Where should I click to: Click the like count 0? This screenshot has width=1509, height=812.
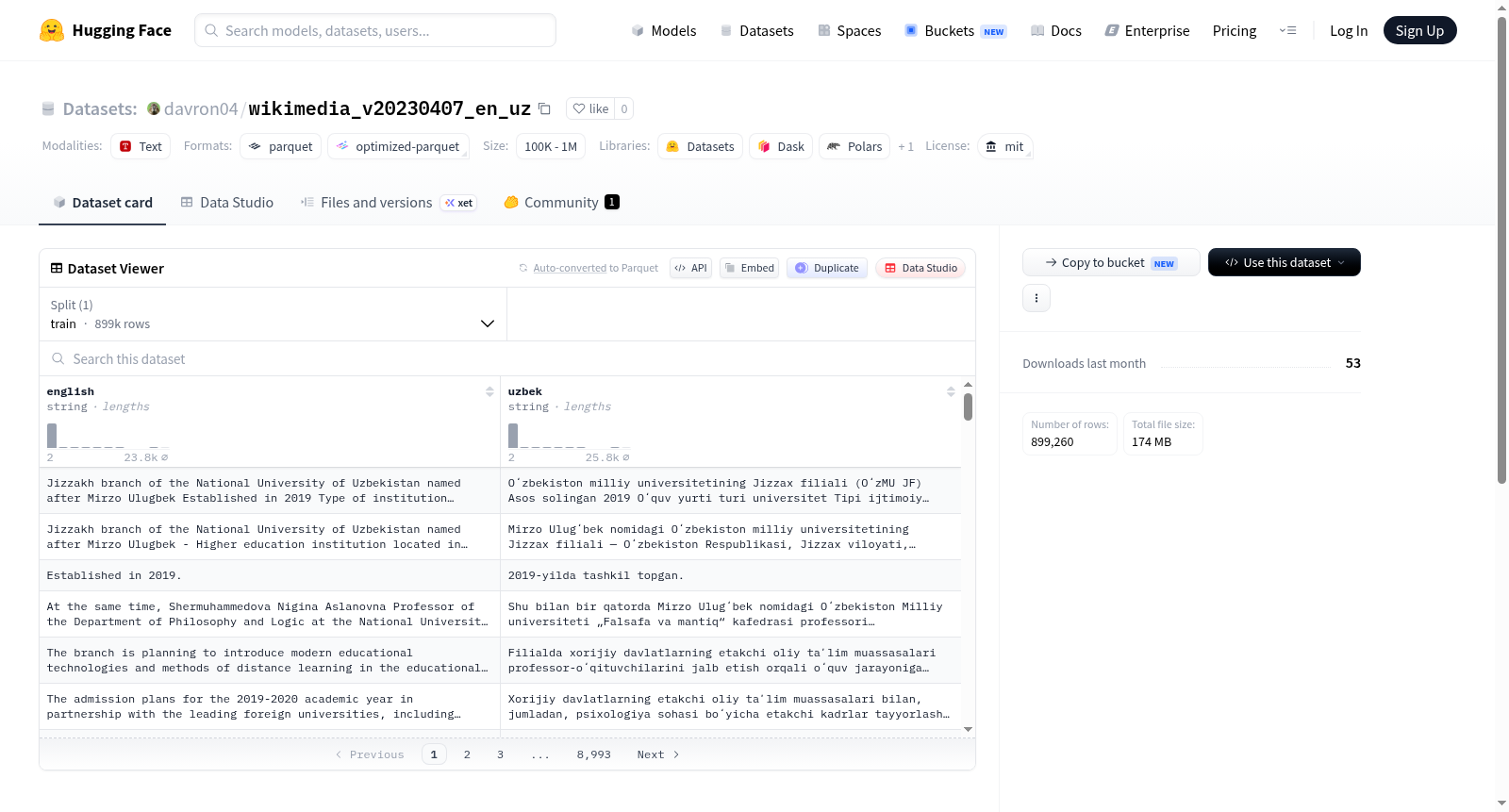click(x=623, y=108)
